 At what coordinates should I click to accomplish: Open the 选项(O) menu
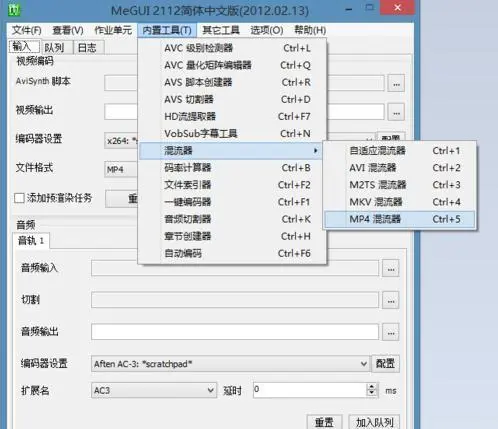point(267,30)
